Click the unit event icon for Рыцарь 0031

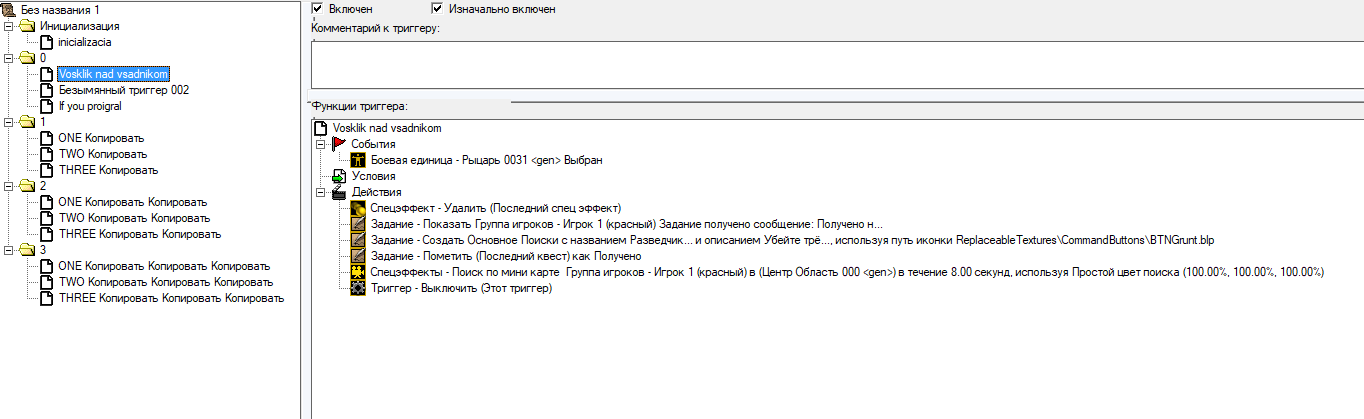click(x=358, y=160)
